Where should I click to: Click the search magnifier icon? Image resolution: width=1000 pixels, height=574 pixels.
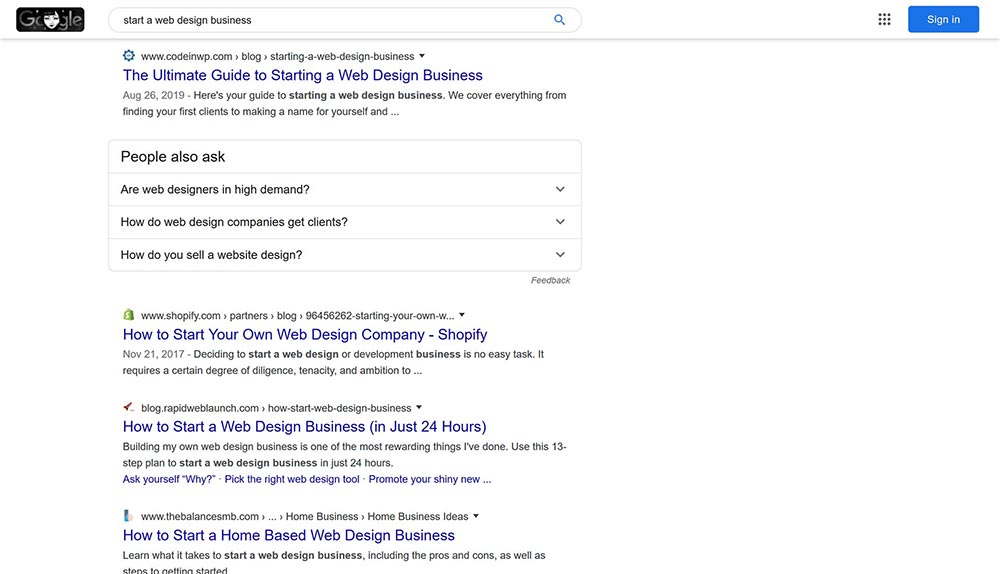point(559,20)
